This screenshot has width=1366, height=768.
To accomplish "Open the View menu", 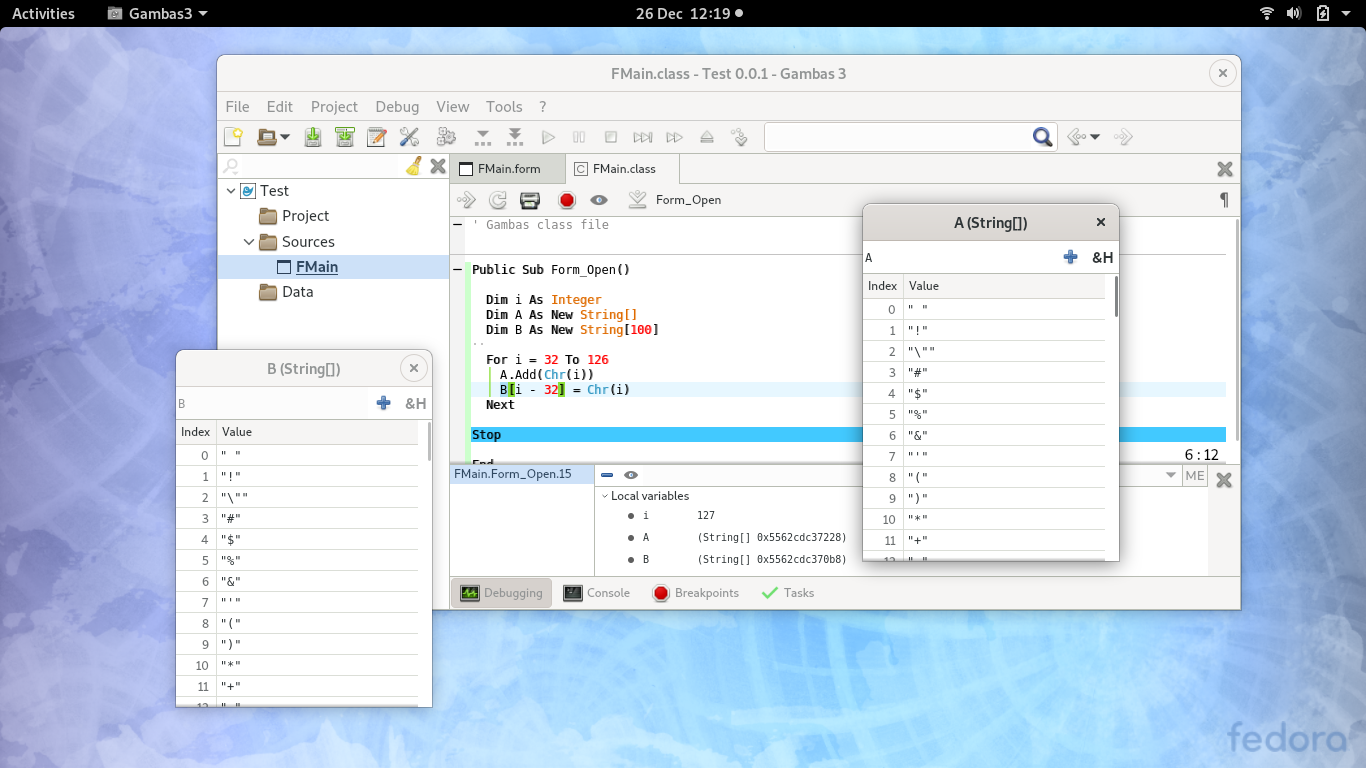I will pos(452,107).
